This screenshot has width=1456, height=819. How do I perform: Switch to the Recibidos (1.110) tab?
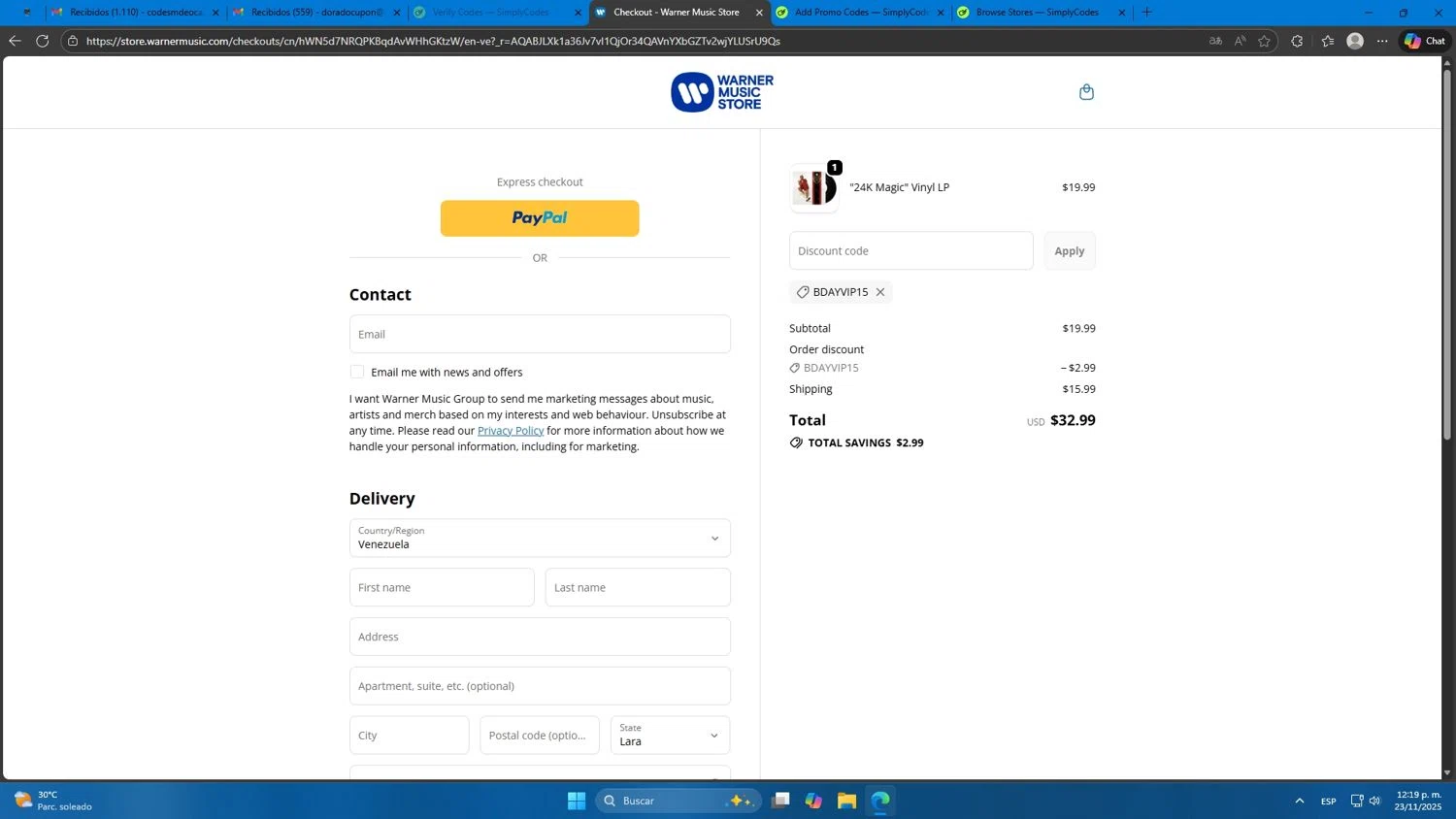(x=135, y=13)
